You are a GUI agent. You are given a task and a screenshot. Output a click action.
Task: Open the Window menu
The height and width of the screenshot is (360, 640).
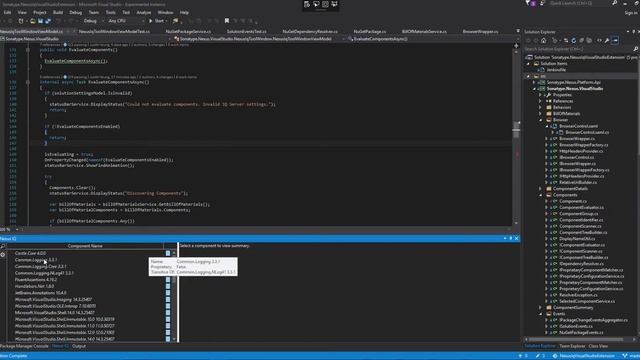pyautogui.click(x=165, y=13)
